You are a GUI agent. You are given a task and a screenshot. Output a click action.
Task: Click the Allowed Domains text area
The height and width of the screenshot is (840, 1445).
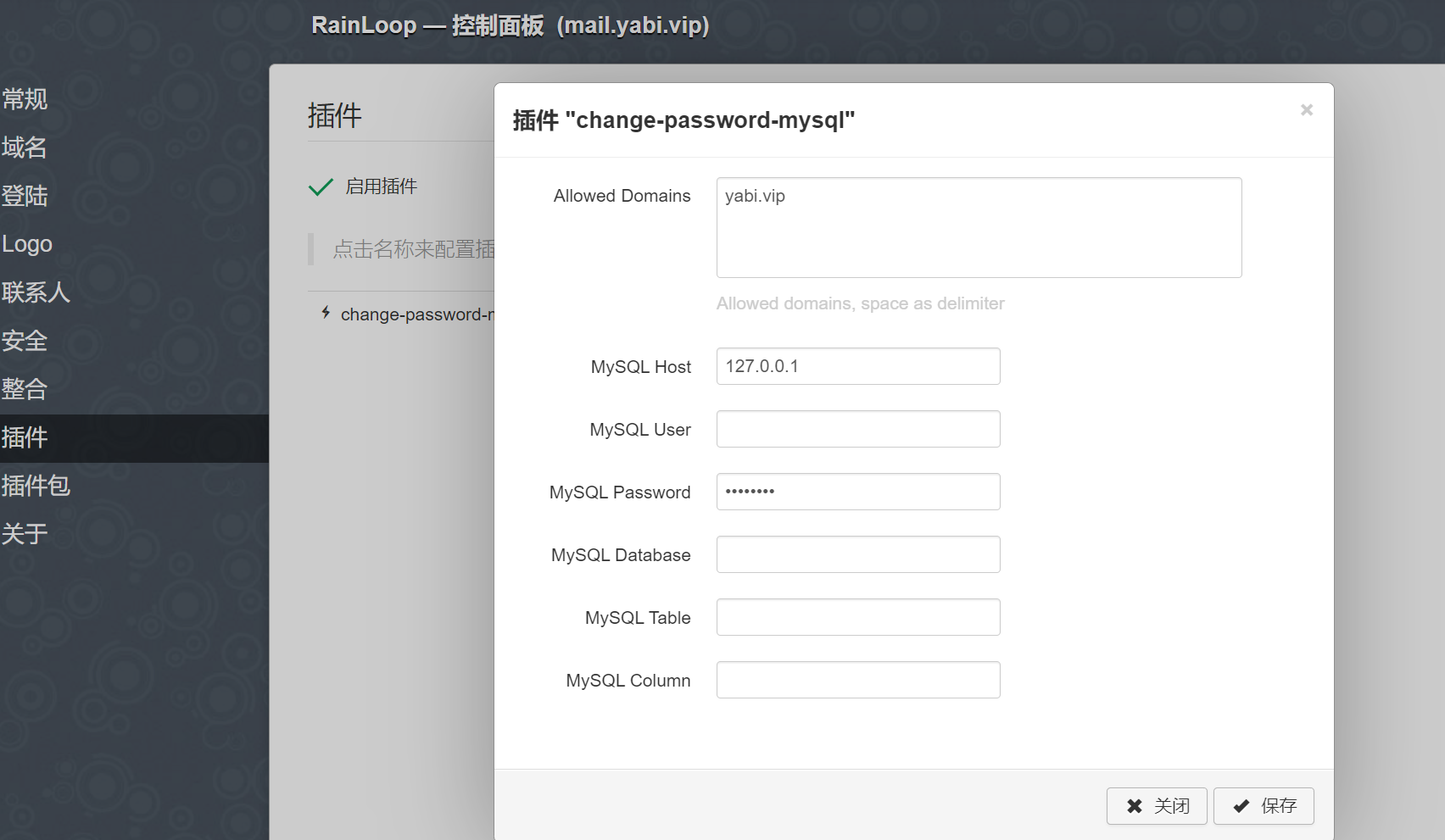pyautogui.click(x=979, y=227)
